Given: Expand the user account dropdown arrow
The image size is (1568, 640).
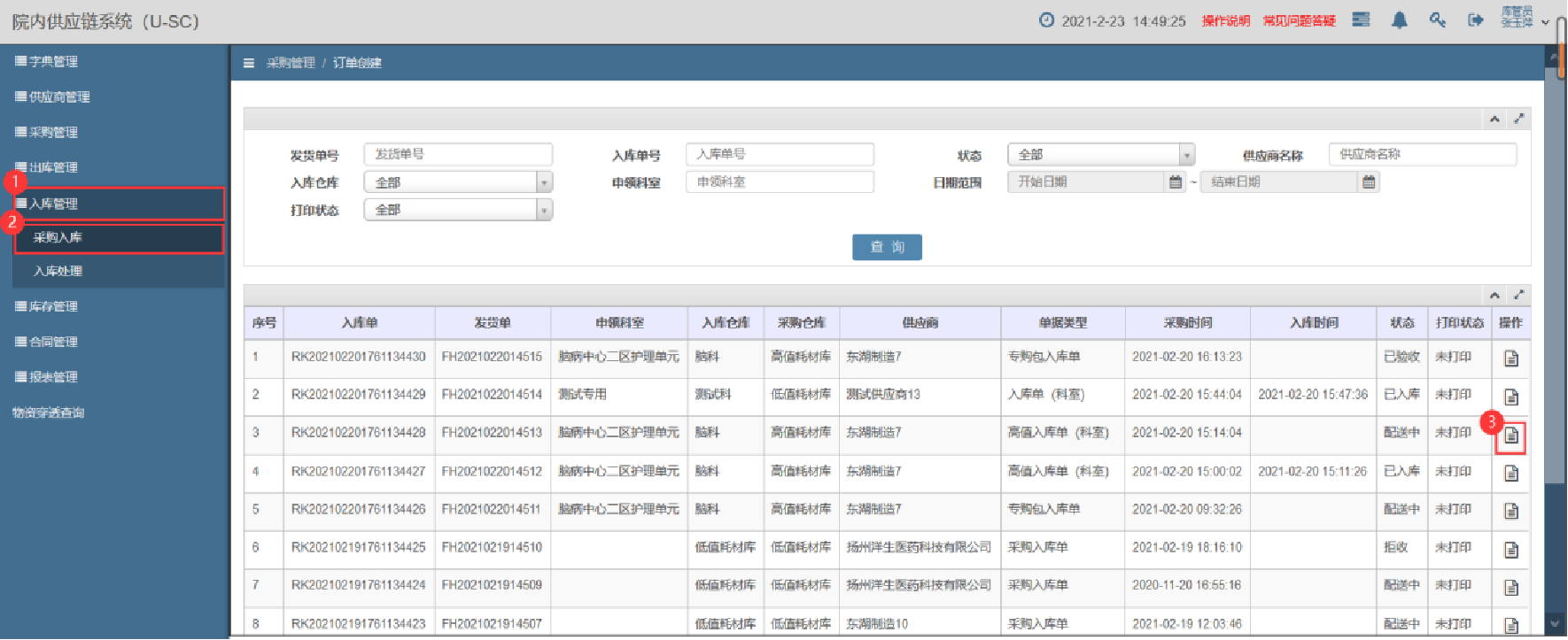Looking at the screenshot, I should [x=1545, y=22].
